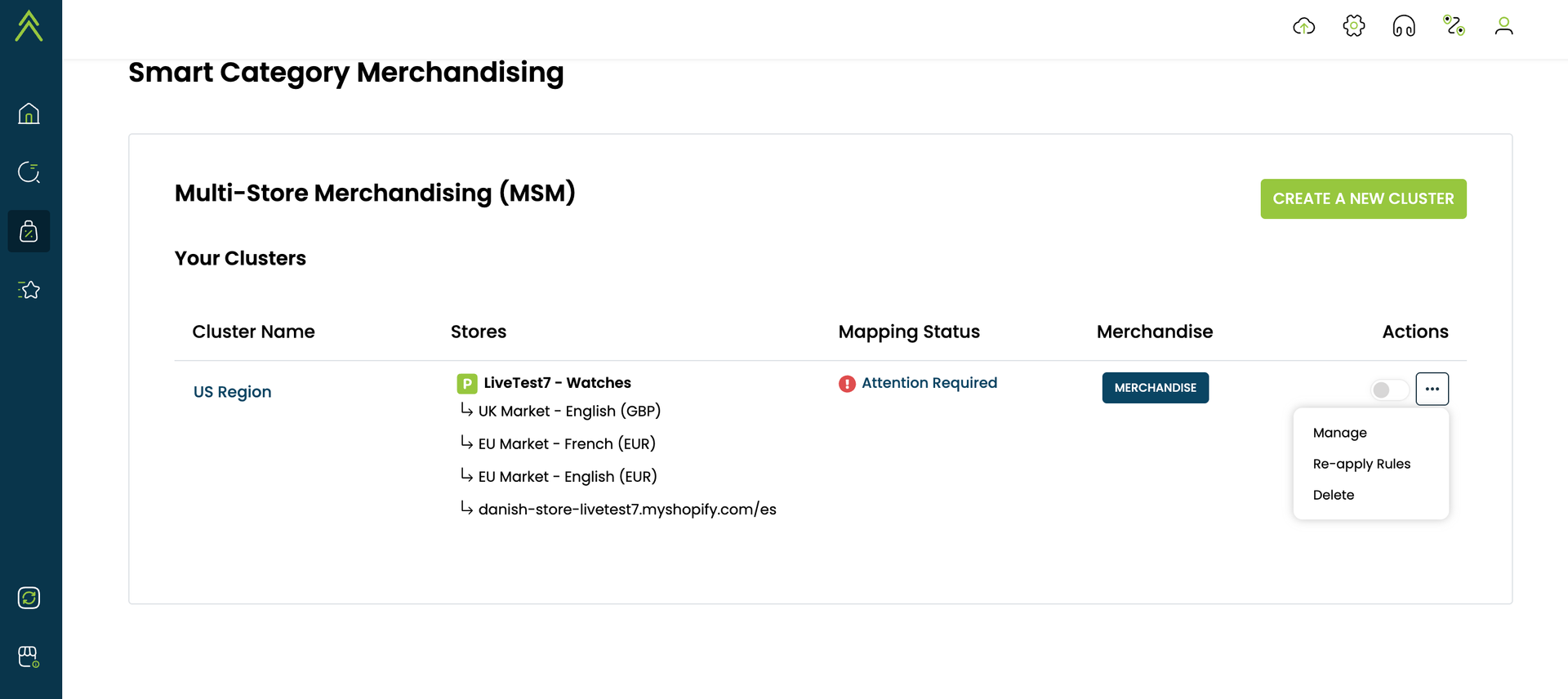Click the Attention Required status link
1568x699 pixels.
pos(929,383)
